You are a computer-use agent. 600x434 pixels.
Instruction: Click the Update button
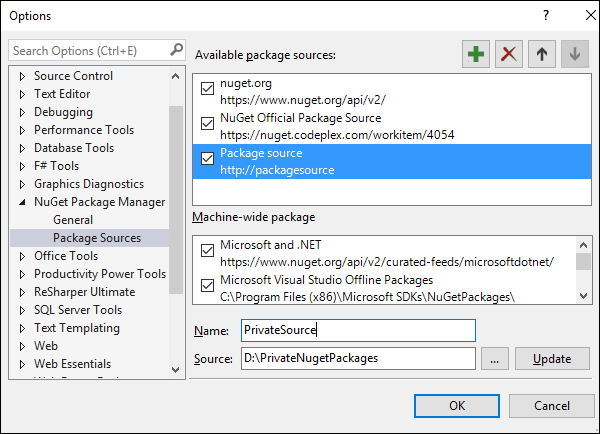point(552,359)
